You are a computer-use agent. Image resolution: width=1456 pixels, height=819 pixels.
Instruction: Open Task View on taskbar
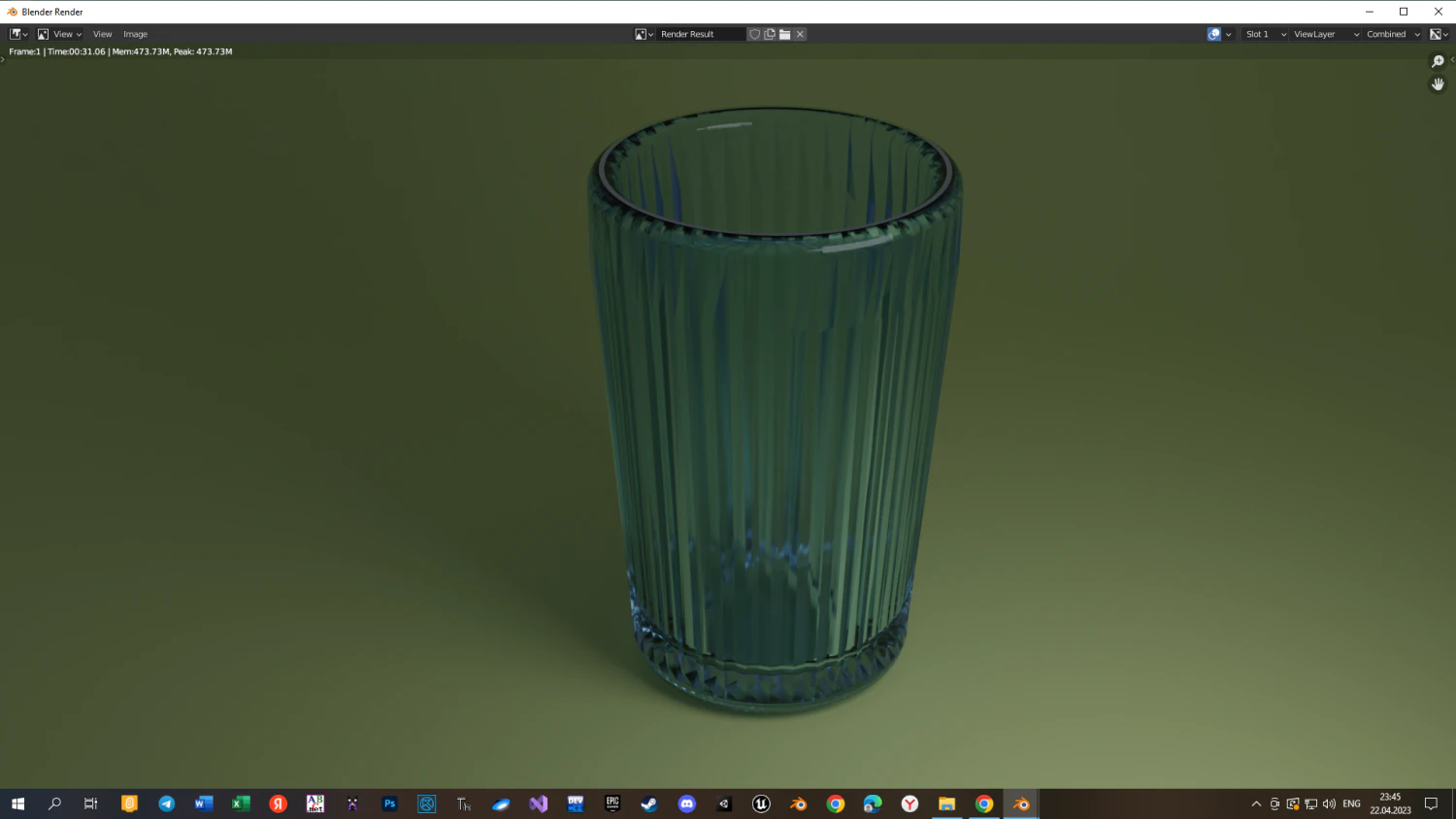91,803
